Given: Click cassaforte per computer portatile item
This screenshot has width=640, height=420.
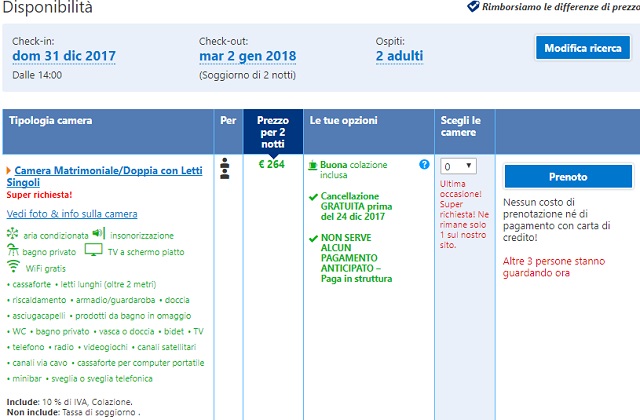Looking at the screenshot, I should tap(141, 363).
